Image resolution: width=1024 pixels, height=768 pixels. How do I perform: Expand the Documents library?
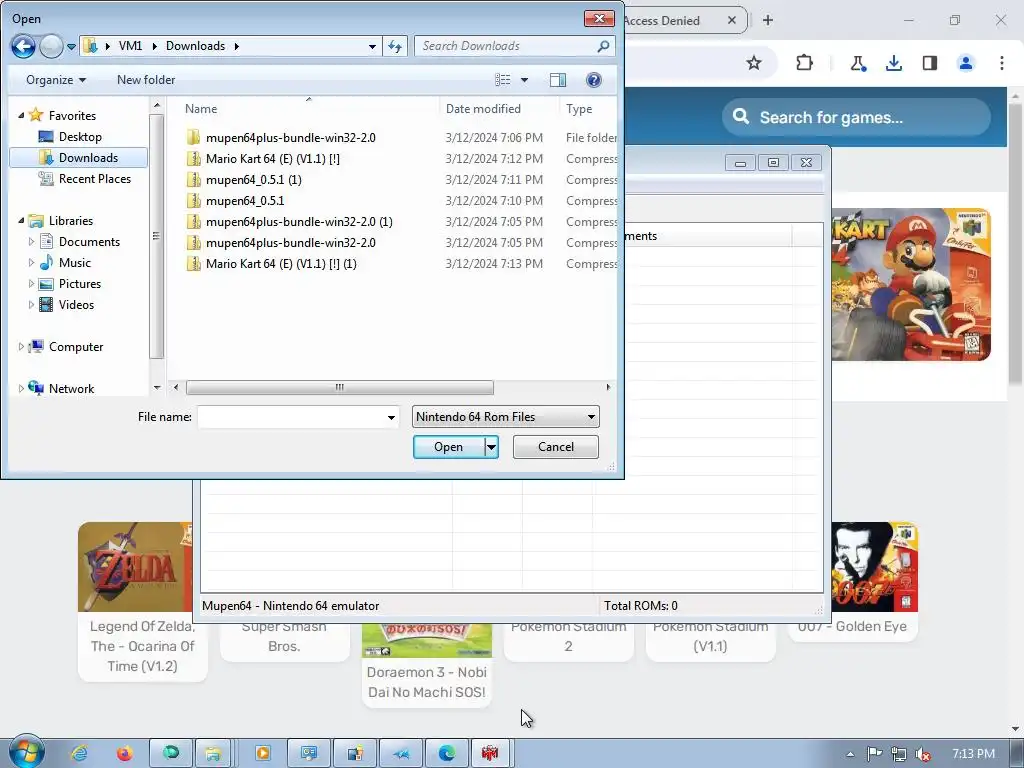[x=31, y=242]
